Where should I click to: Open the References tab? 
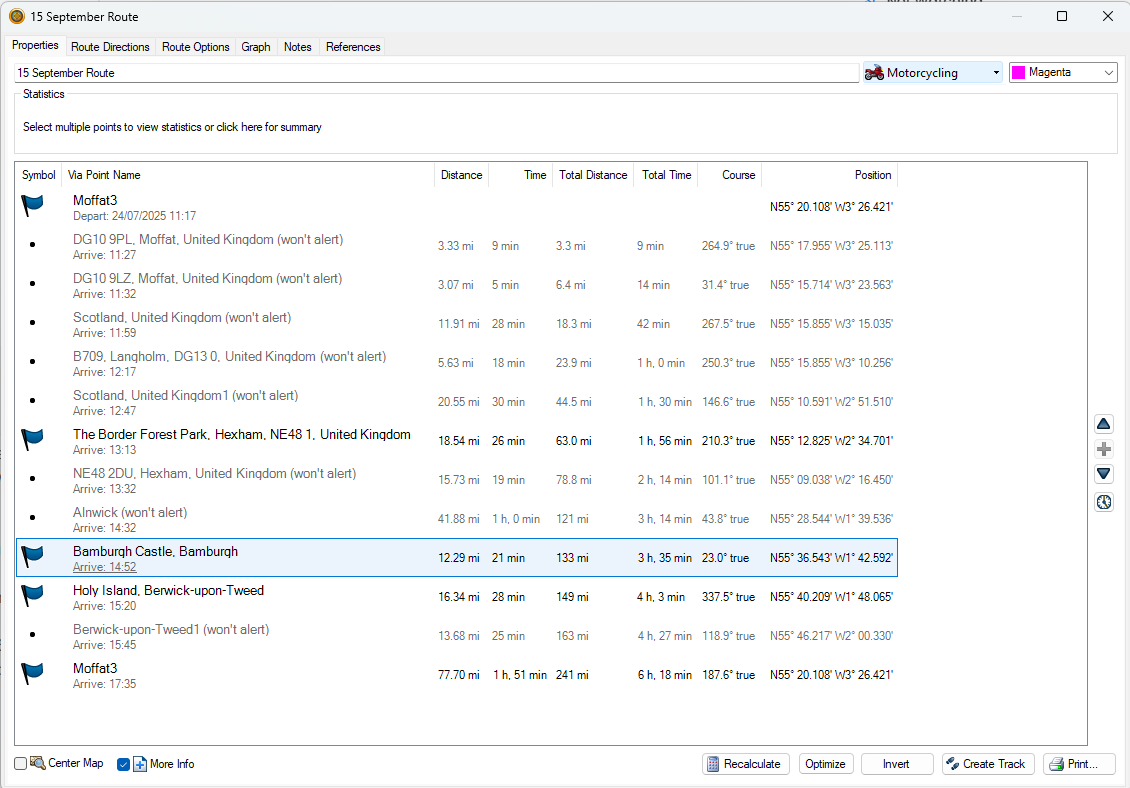[x=353, y=47]
